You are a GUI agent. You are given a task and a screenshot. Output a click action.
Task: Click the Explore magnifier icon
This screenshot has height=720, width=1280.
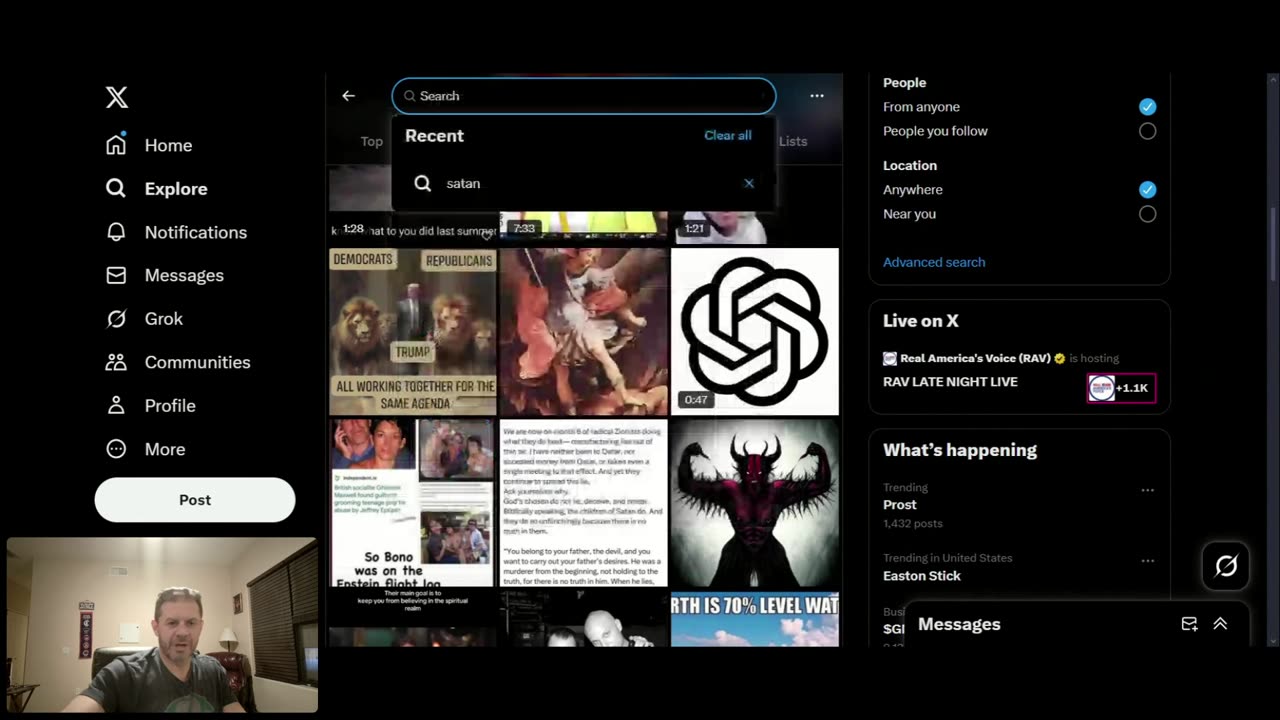[x=116, y=189]
